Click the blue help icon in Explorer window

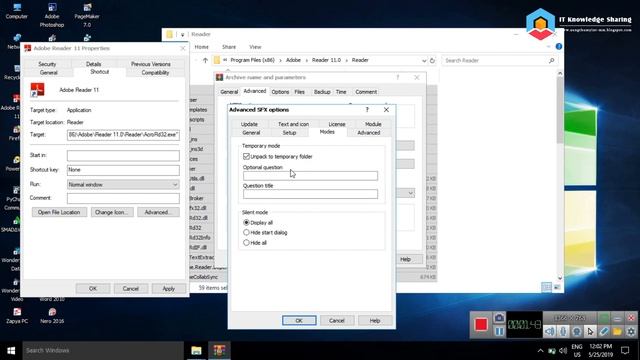click(559, 47)
